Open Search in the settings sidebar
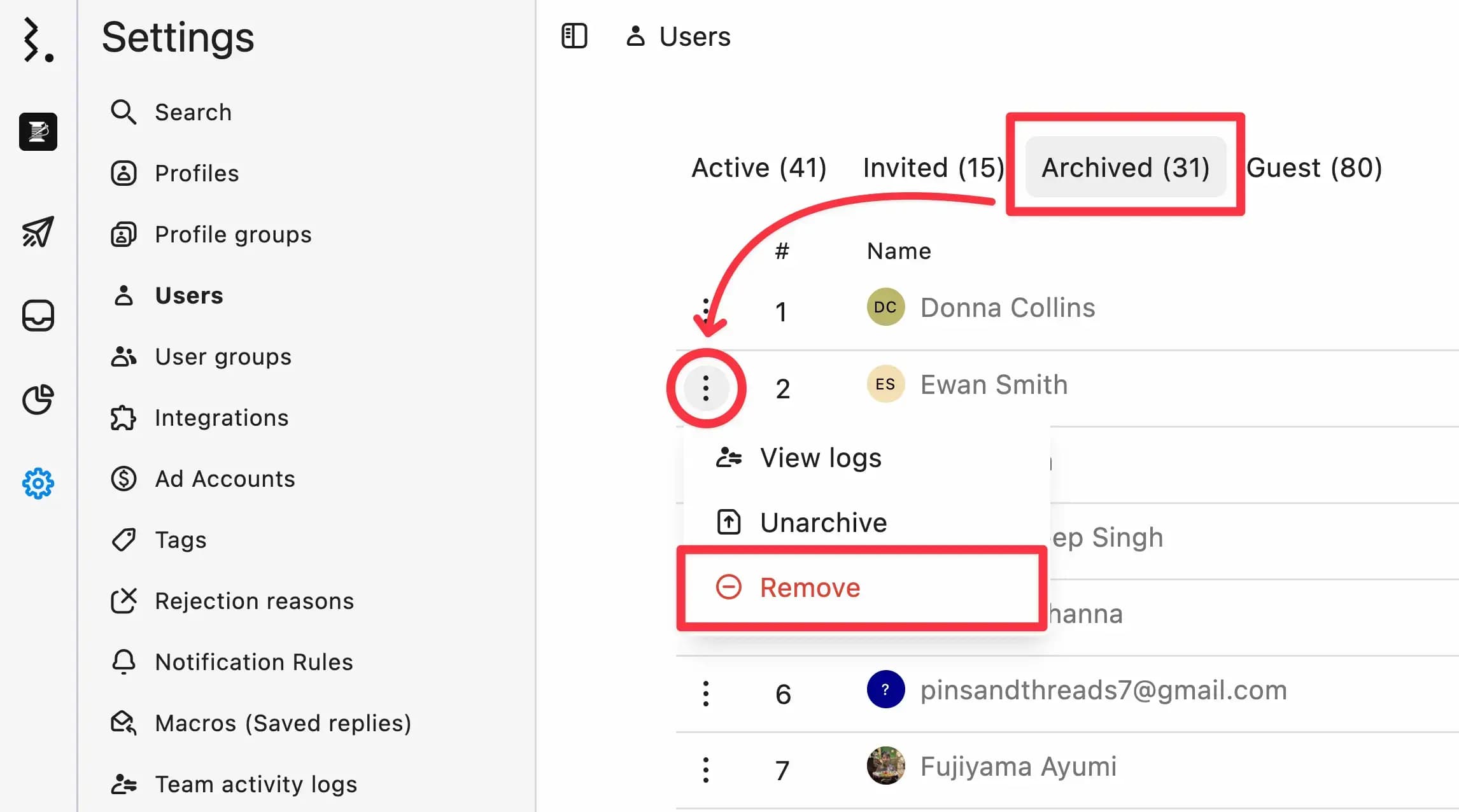Image resolution: width=1459 pixels, height=812 pixels. coord(193,112)
